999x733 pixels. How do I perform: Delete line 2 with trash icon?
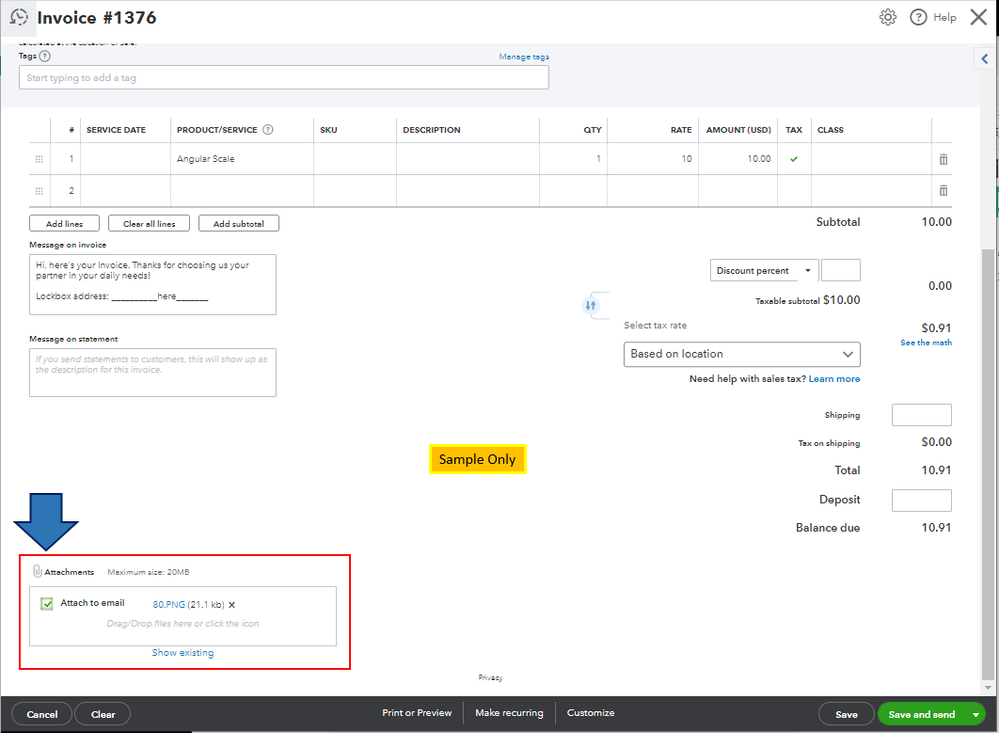click(944, 190)
